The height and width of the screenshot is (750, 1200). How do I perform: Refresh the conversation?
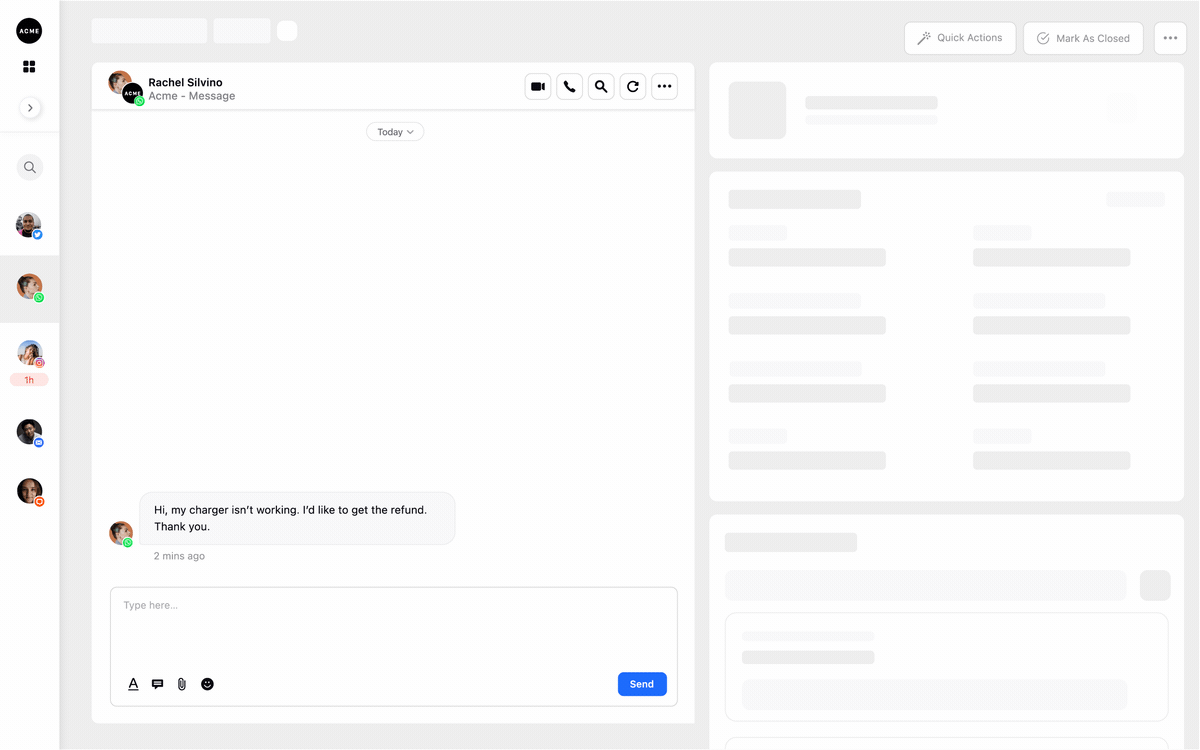633,87
